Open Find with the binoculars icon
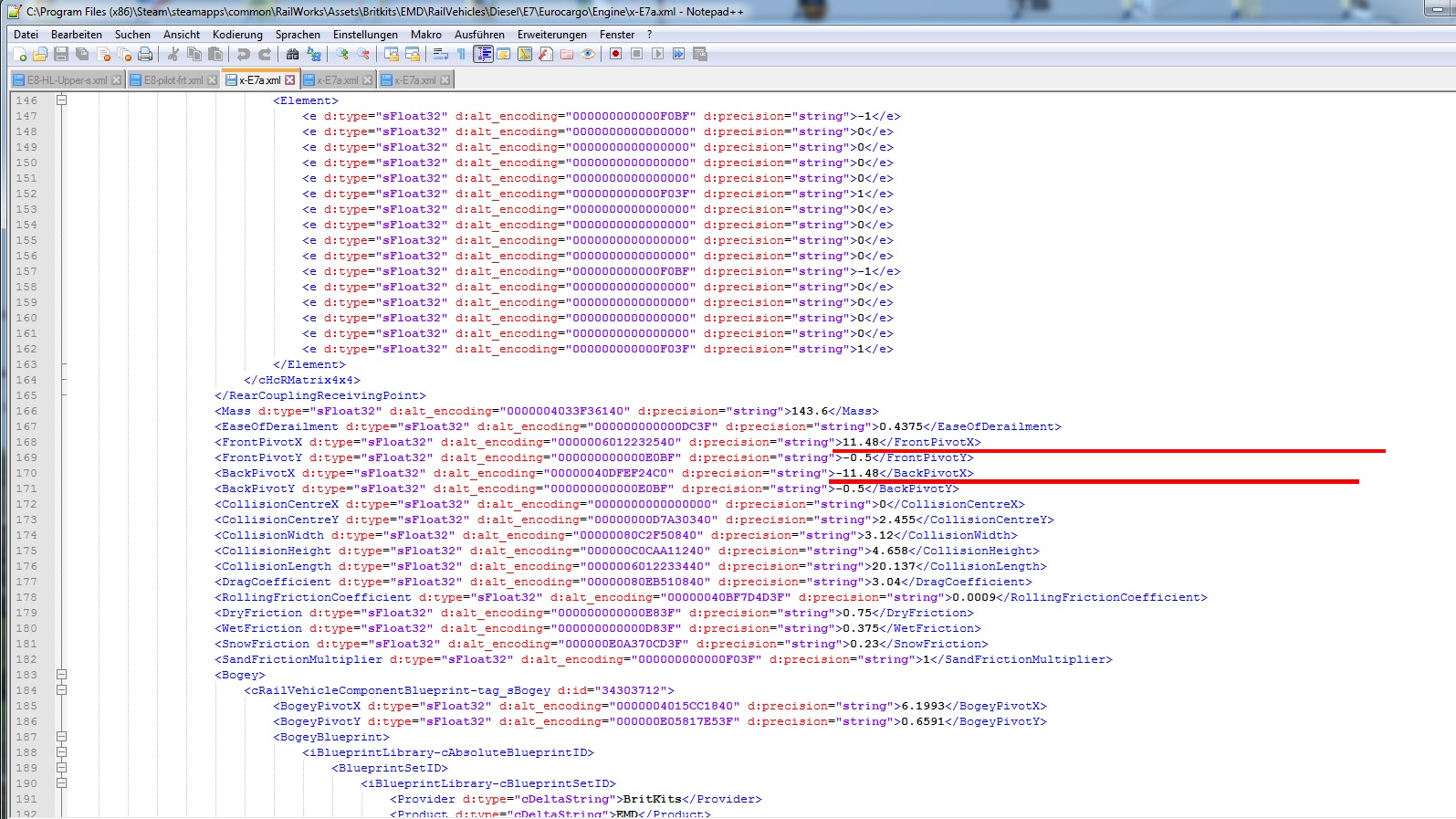This screenshot has width=1456, height=819. point(292,55)
